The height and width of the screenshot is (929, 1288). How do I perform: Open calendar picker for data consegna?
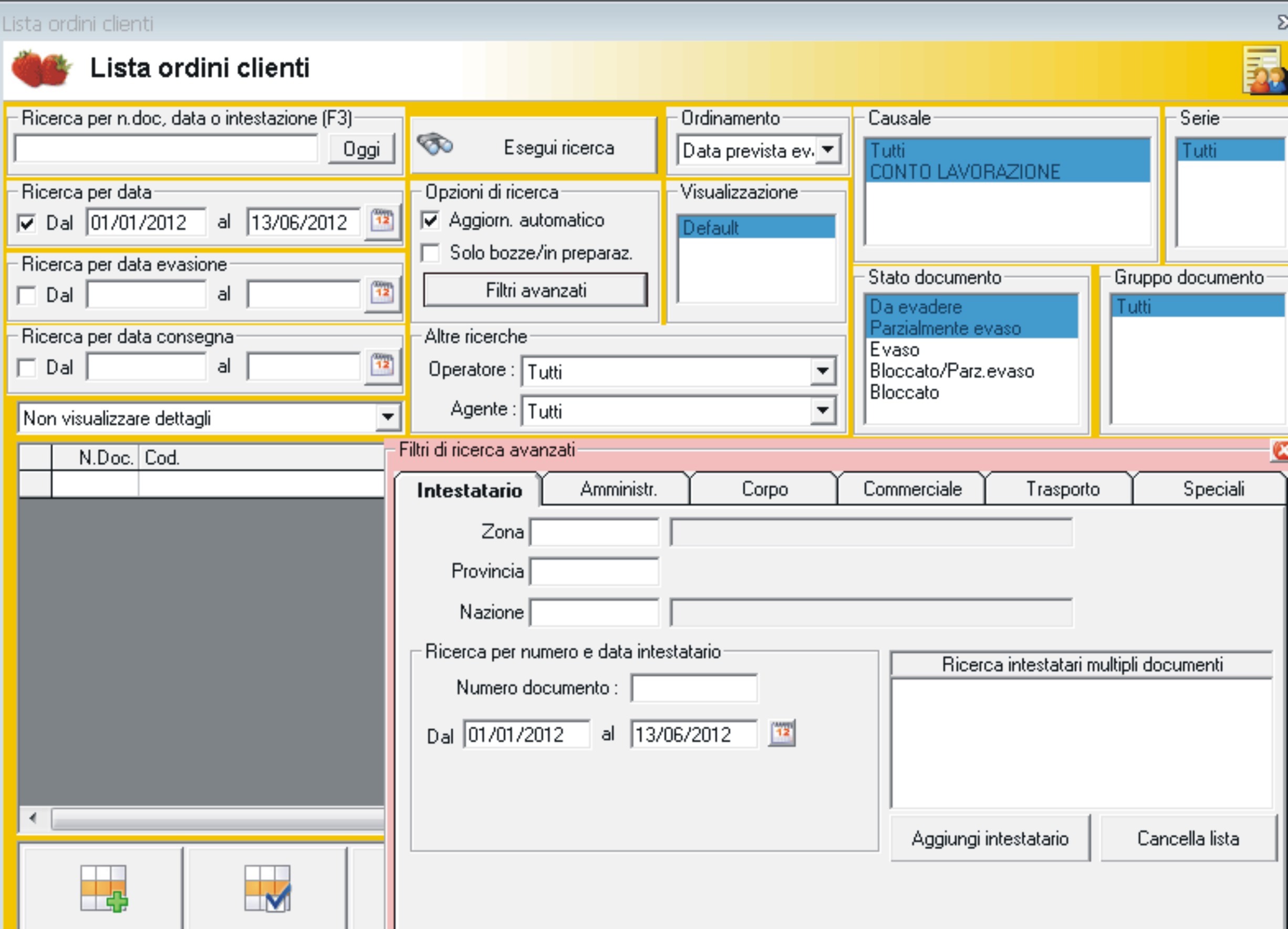[x=382, y=366]
